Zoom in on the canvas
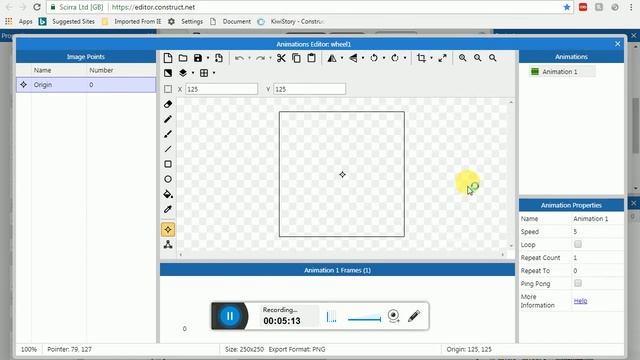The image size is (640, 360). coord(462,58)
